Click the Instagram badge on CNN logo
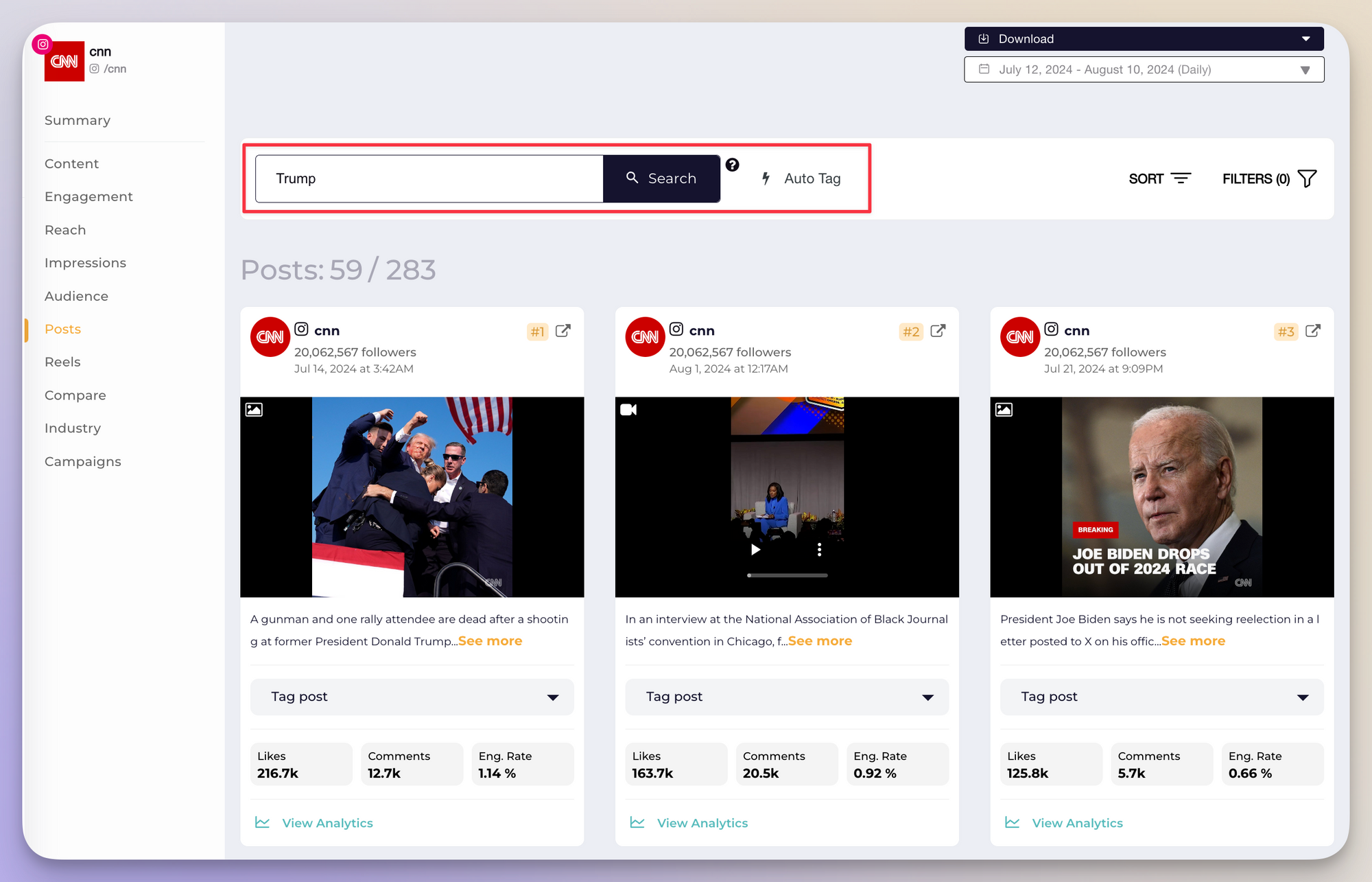The image size is (1372, 882). click(43, 44)
